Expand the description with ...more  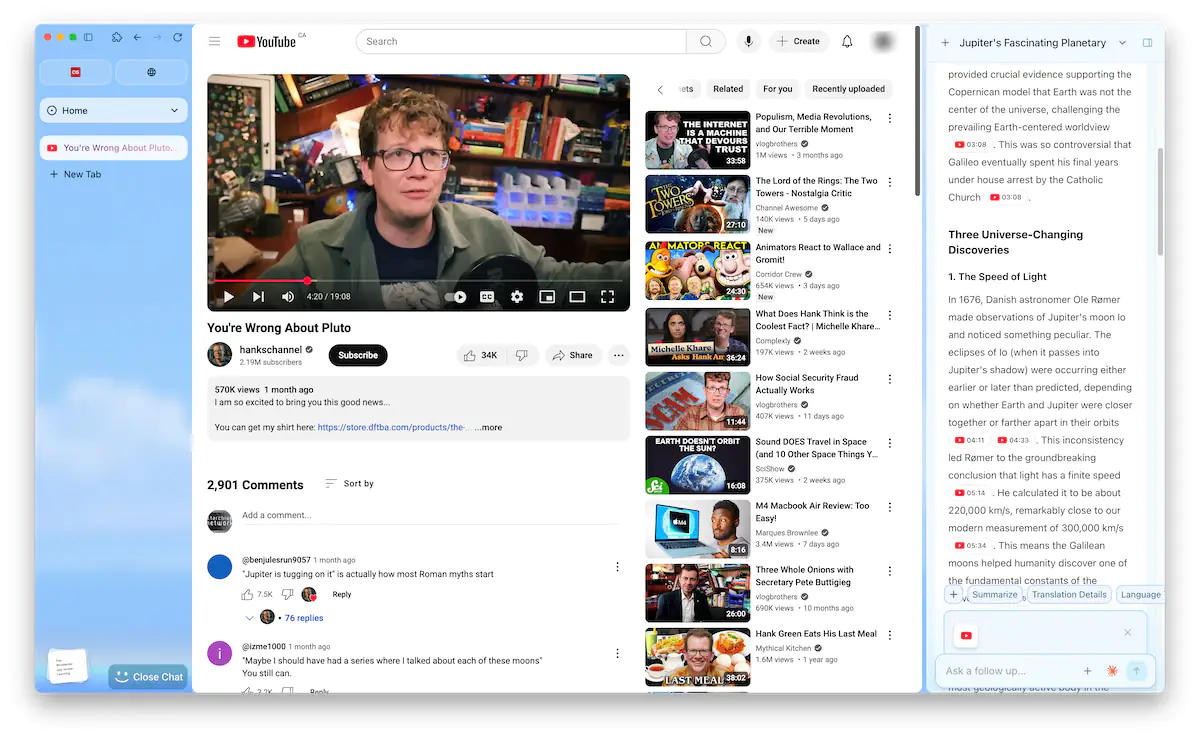(488, 427)
